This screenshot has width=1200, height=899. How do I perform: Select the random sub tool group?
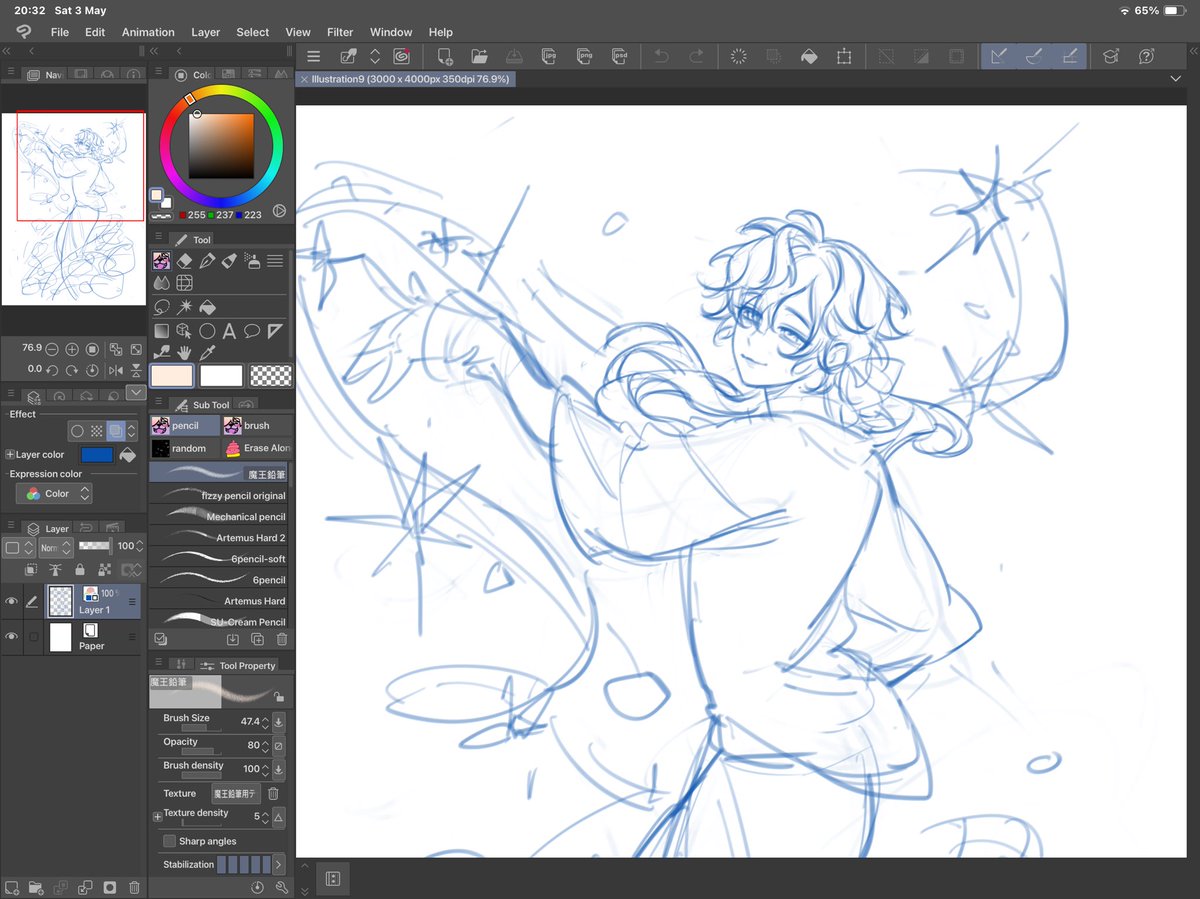(x=184, y=448)
